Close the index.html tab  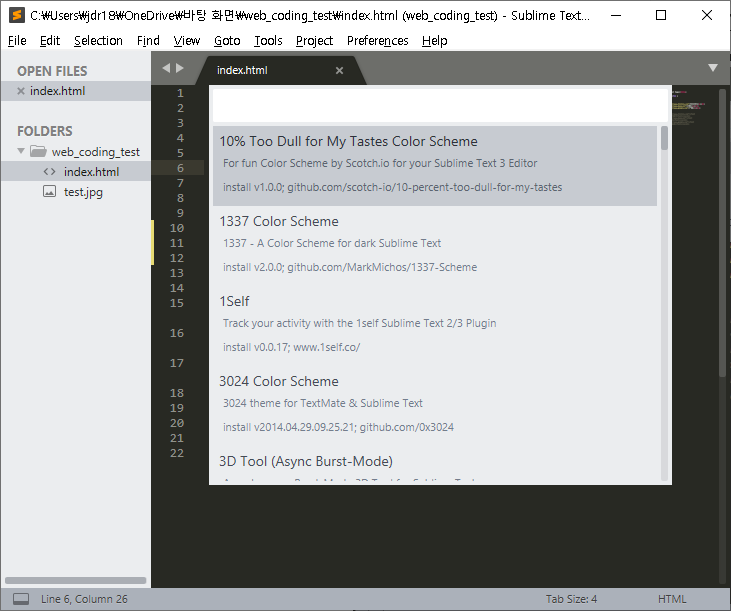click(x=339, y=70)
